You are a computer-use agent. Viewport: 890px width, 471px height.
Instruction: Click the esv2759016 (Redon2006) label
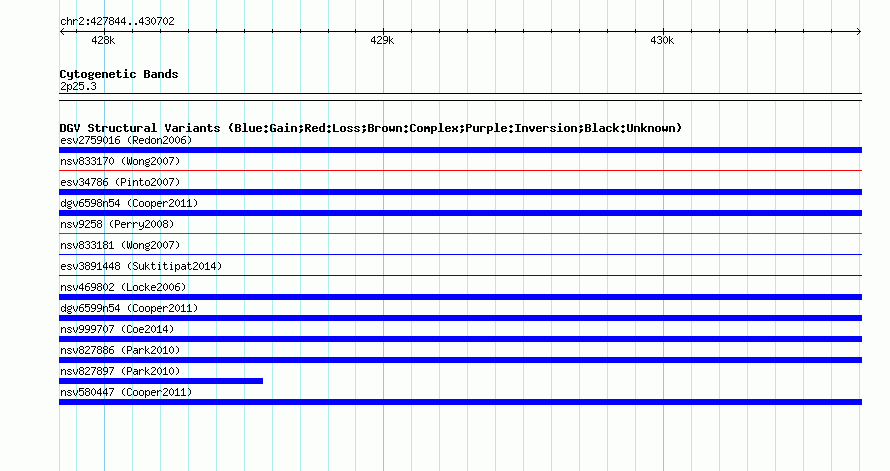point(126,140)
